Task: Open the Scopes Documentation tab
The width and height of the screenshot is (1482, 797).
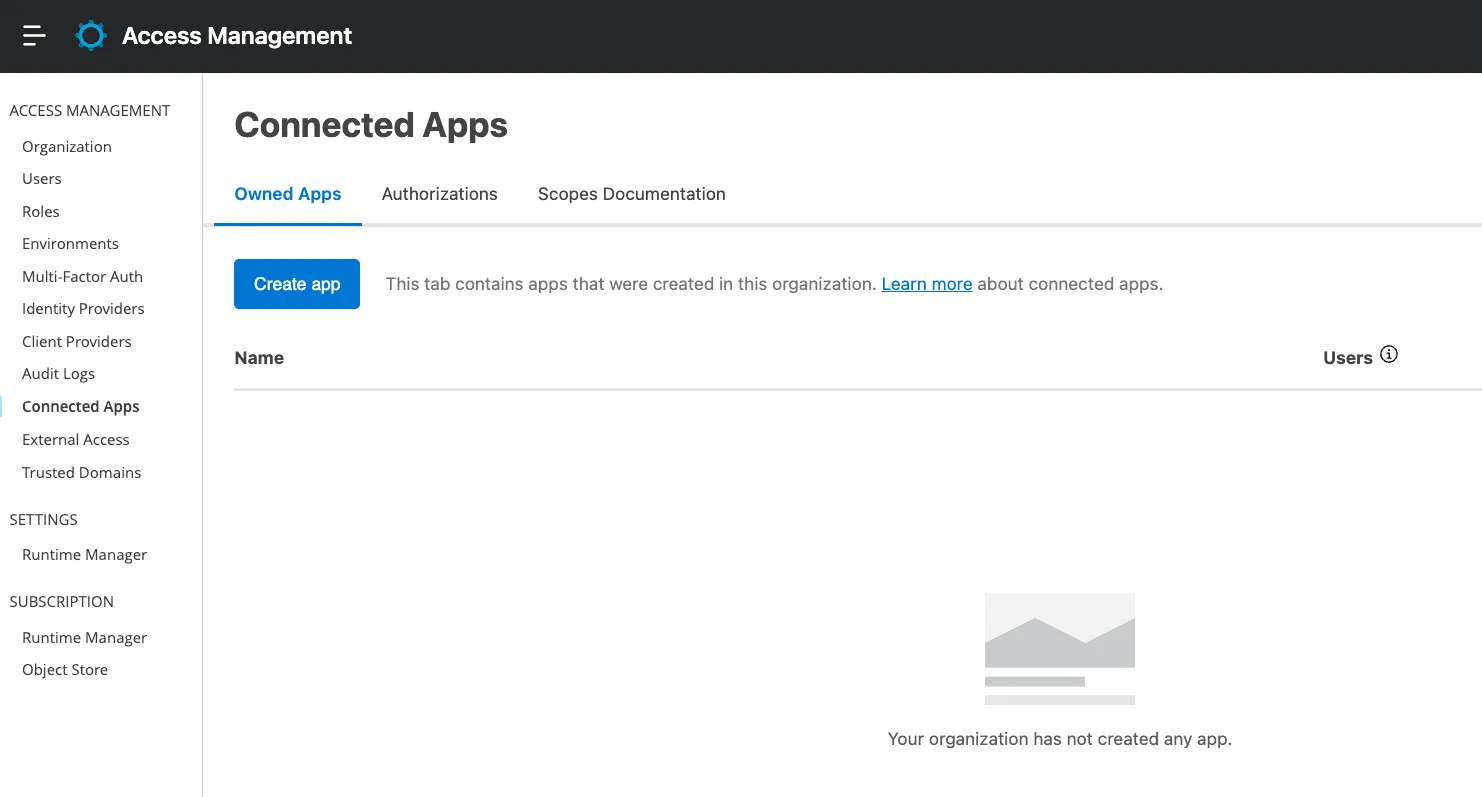Action: tap(631, 194)
